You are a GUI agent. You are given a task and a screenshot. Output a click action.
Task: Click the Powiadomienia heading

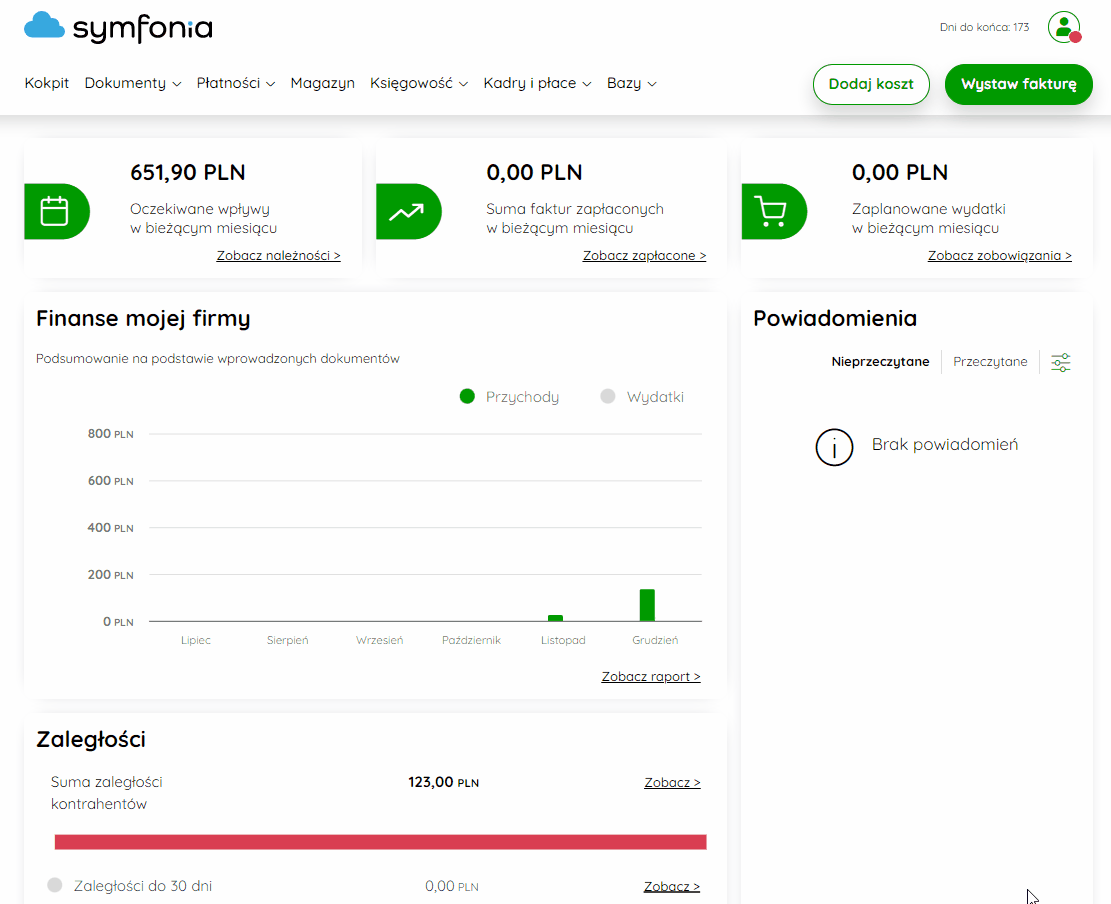point(835,319)
